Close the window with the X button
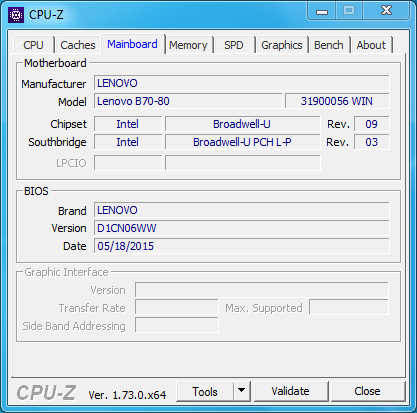417x413 pixels. click(x=386, y=11)
